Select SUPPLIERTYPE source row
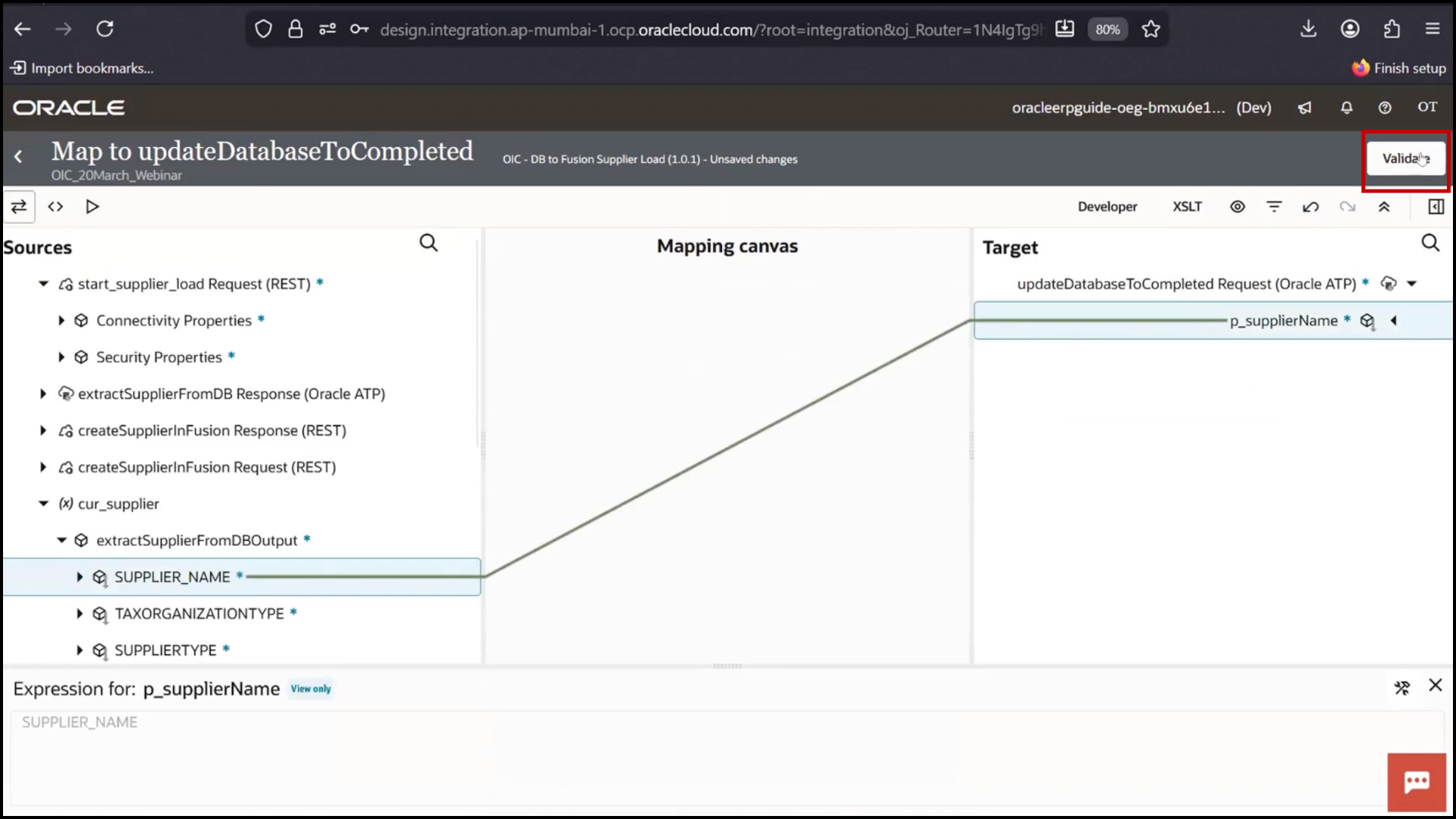This screenshot has width=1456, height=819. click(241, 651)
